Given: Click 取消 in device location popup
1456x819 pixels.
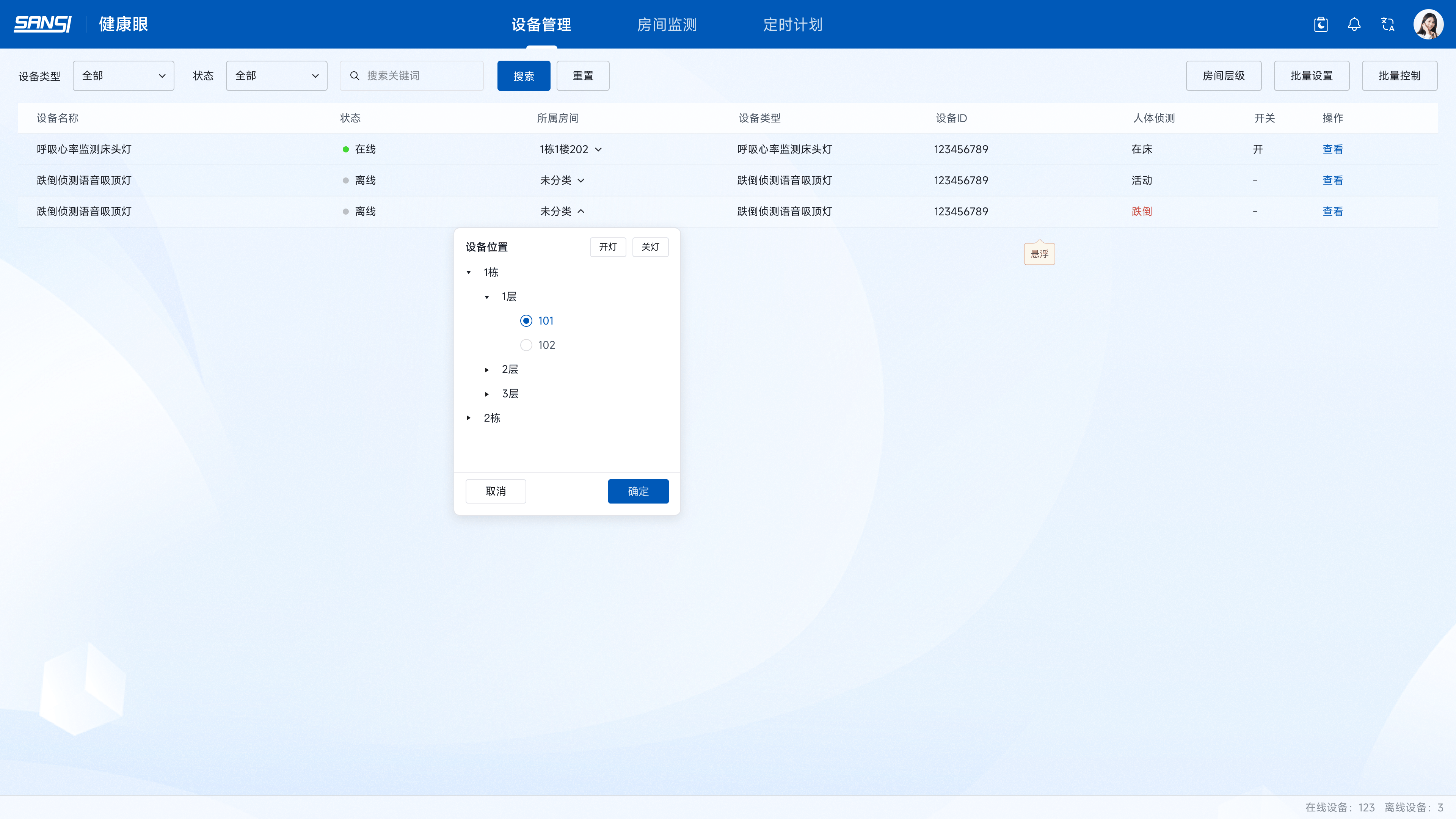Looking at the screenshot, I should click(496, 491).
